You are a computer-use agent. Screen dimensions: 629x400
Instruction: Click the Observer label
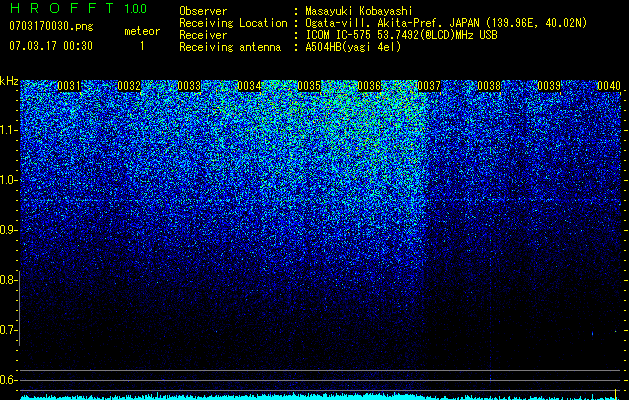[203, 11]
